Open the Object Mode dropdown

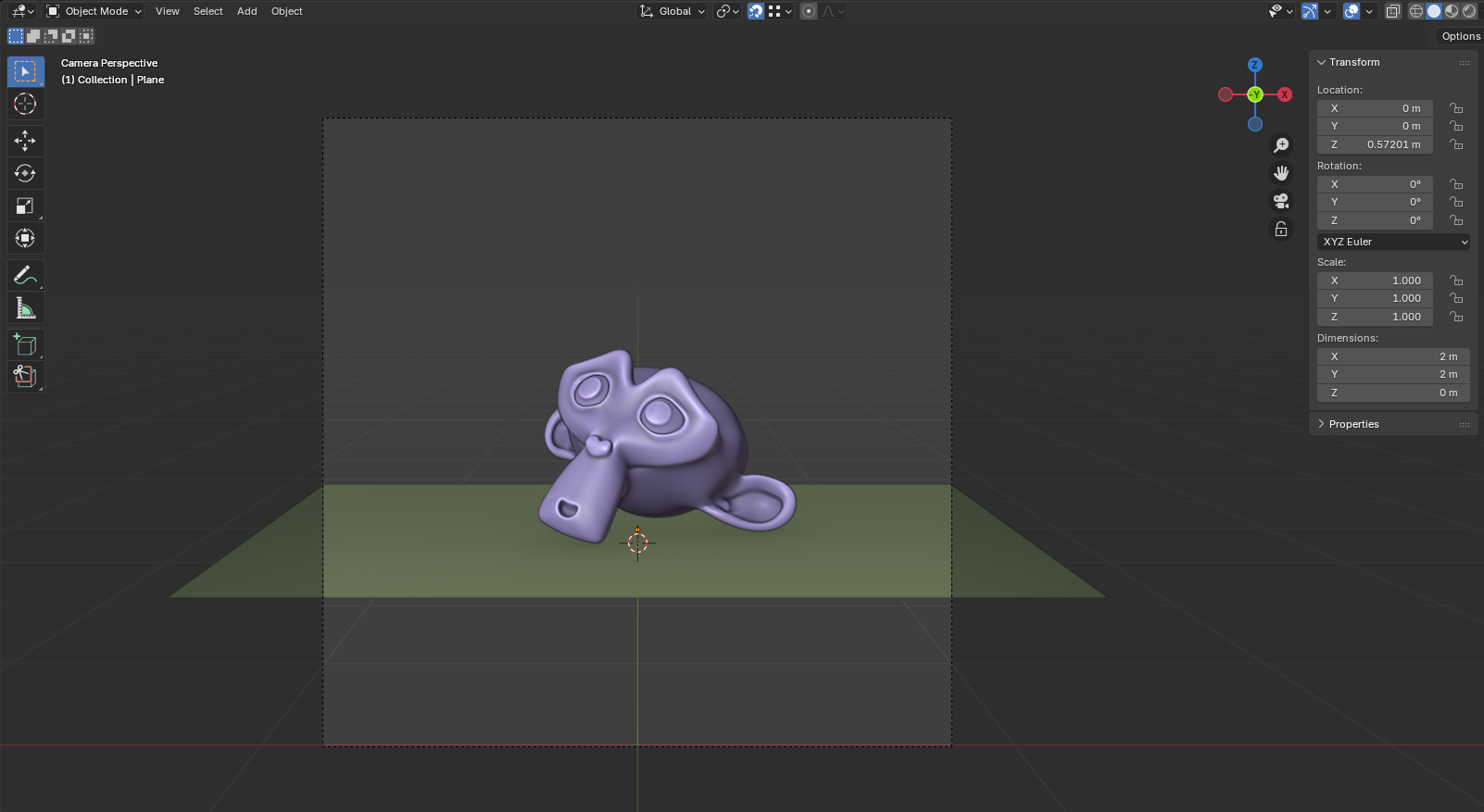pyautogui.click(x=94, y=11)
